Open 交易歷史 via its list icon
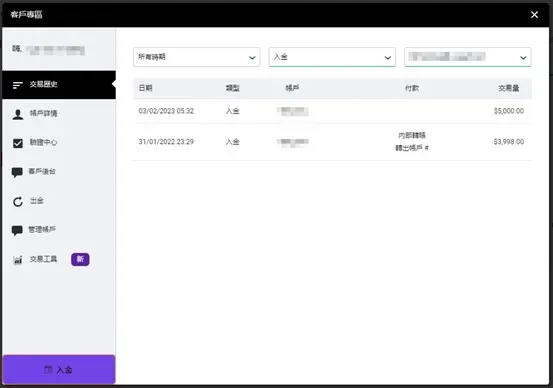The width and height of the screenshot is (553, 388). 18,85
